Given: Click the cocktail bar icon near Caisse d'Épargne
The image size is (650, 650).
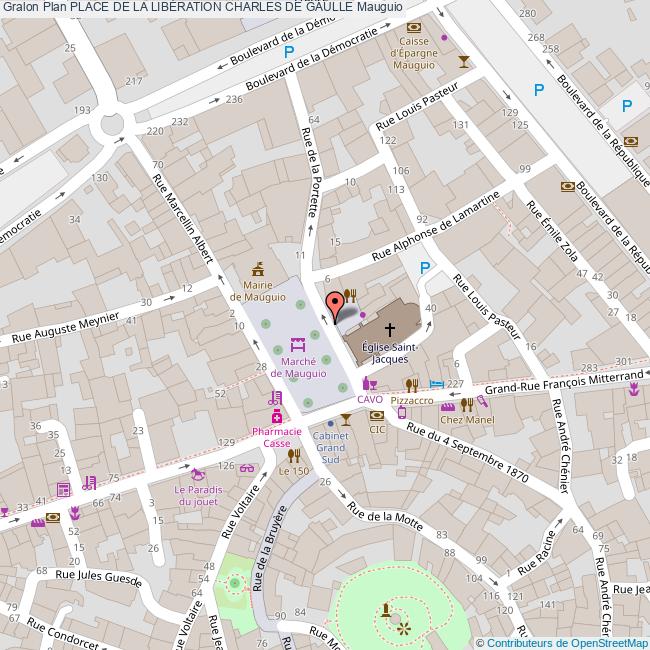Looking at the screenshot, I should pos(461,62).
